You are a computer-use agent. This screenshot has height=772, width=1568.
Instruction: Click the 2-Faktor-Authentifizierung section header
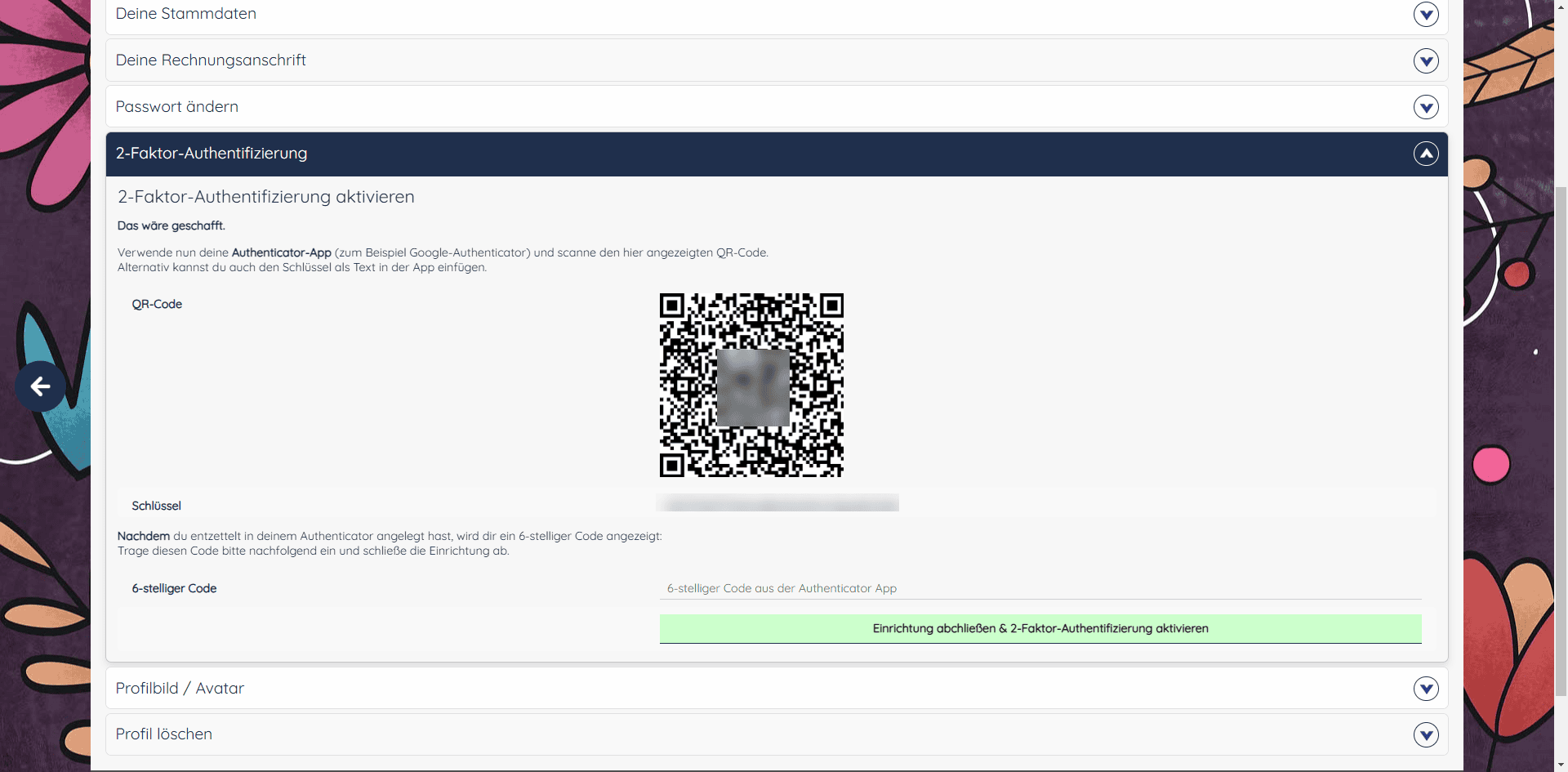tap(777, 154)
